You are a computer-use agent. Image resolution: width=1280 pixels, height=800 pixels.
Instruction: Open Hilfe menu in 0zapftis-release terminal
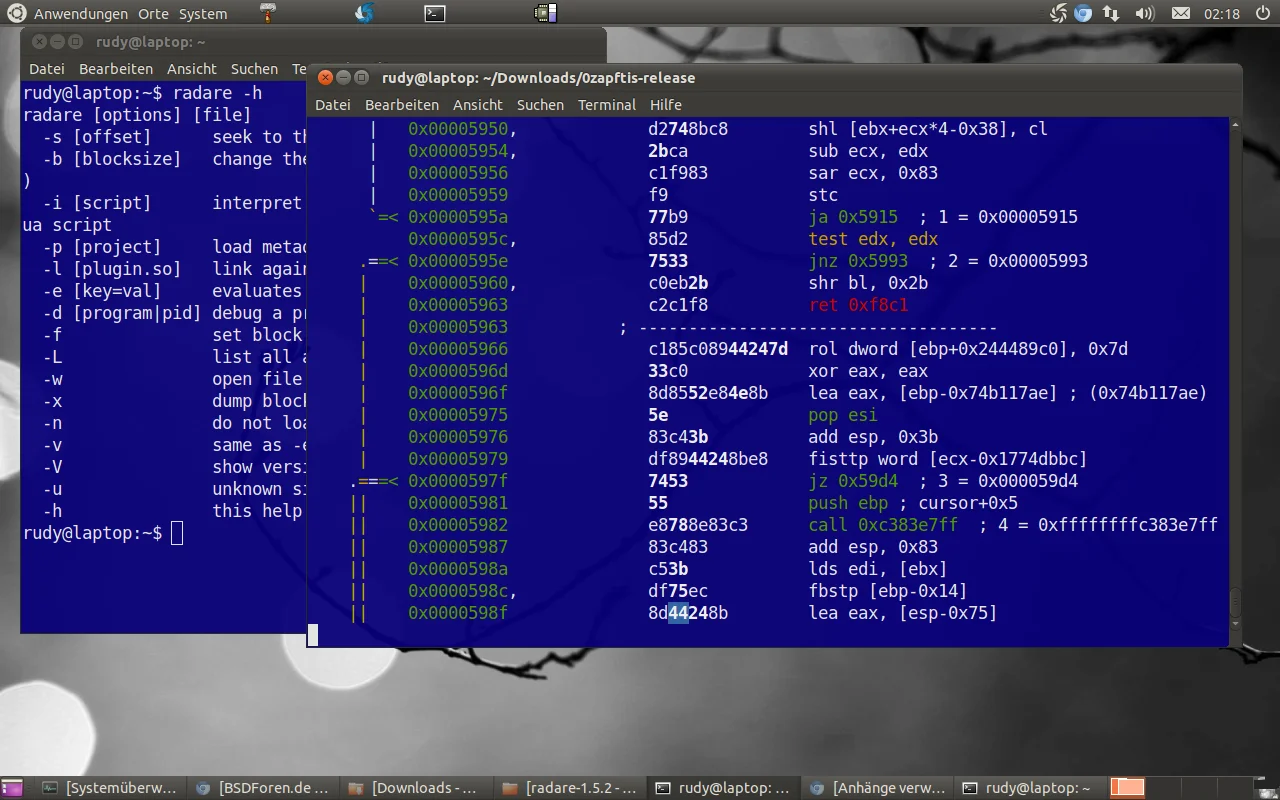click(666, 104)
